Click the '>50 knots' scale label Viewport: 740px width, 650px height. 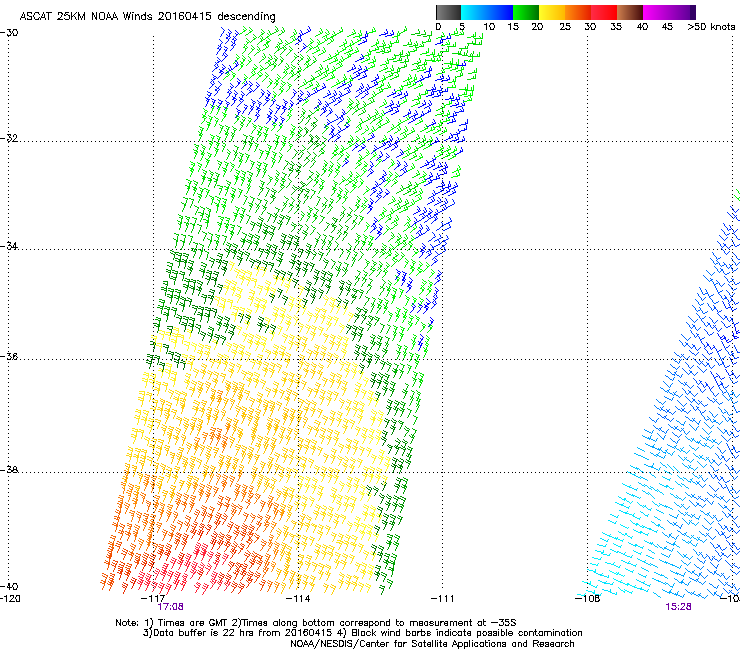click(711, 27)
